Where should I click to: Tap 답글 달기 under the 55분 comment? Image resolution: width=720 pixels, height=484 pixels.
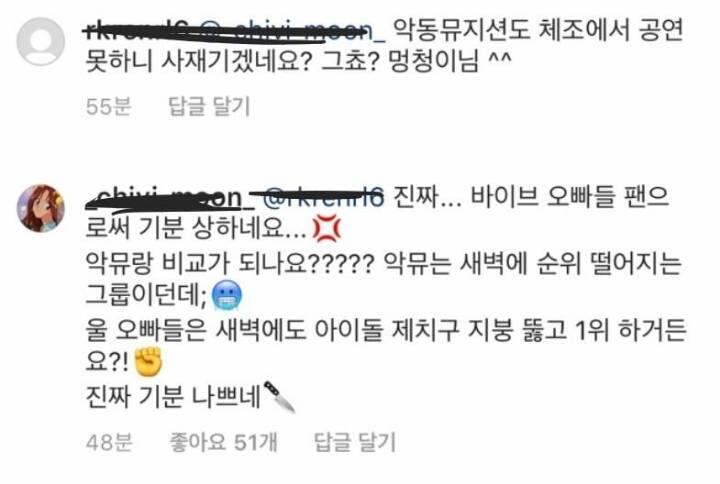point(209,107)
